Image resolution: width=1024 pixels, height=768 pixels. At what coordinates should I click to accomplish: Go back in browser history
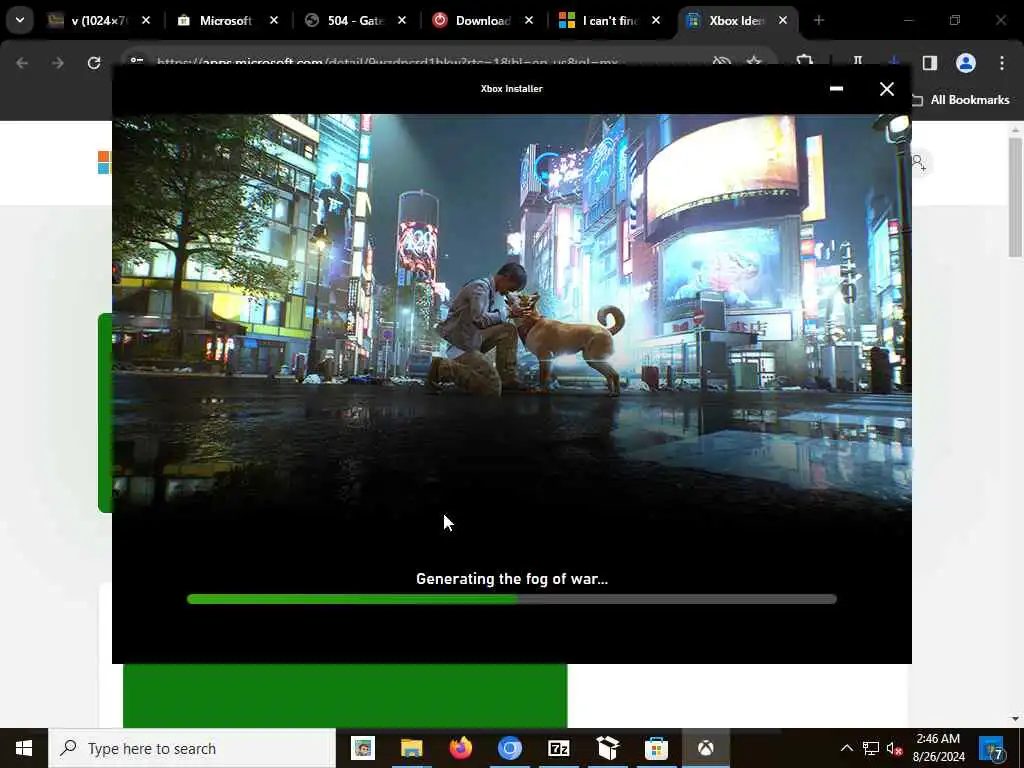(x=22, y=63)
